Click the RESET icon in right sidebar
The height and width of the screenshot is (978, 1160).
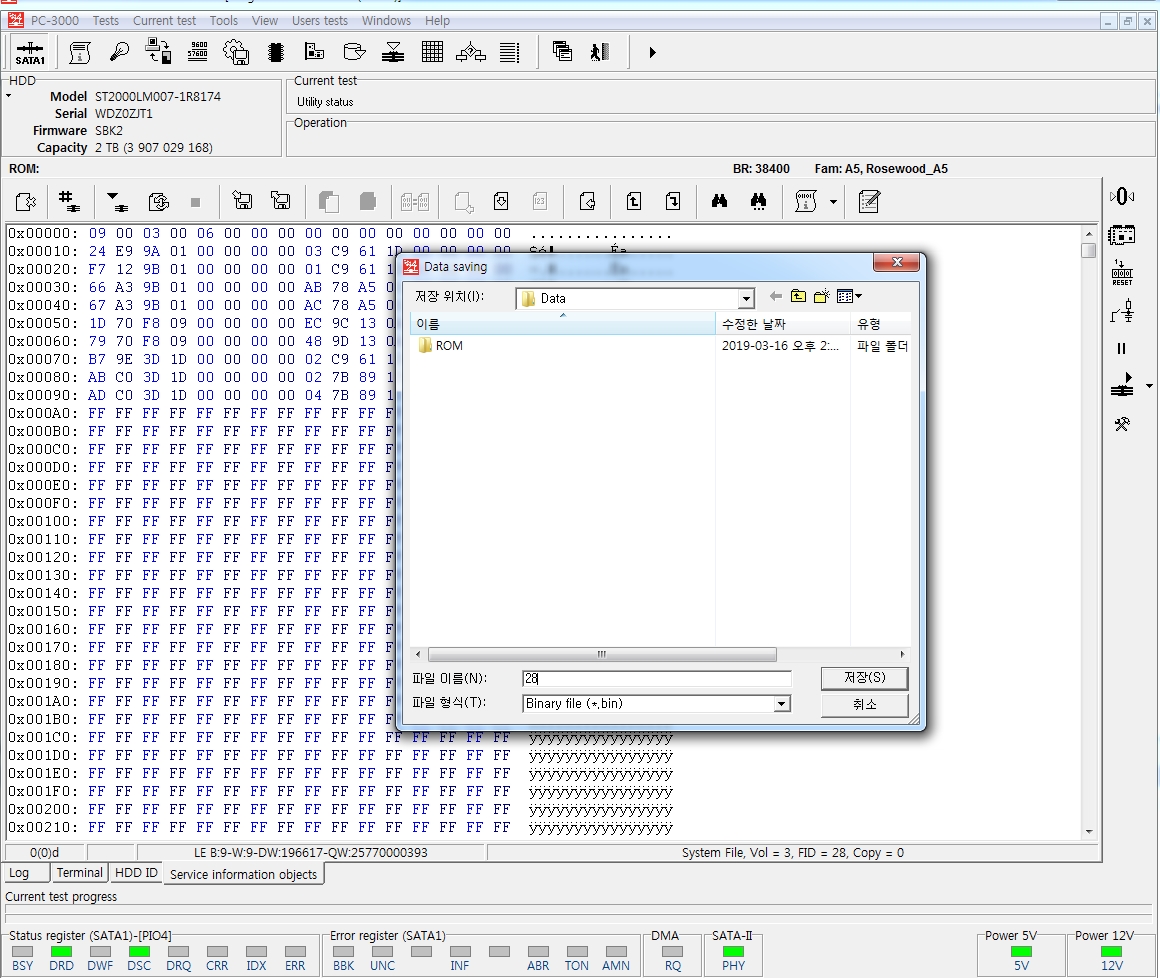point(1122,273)
